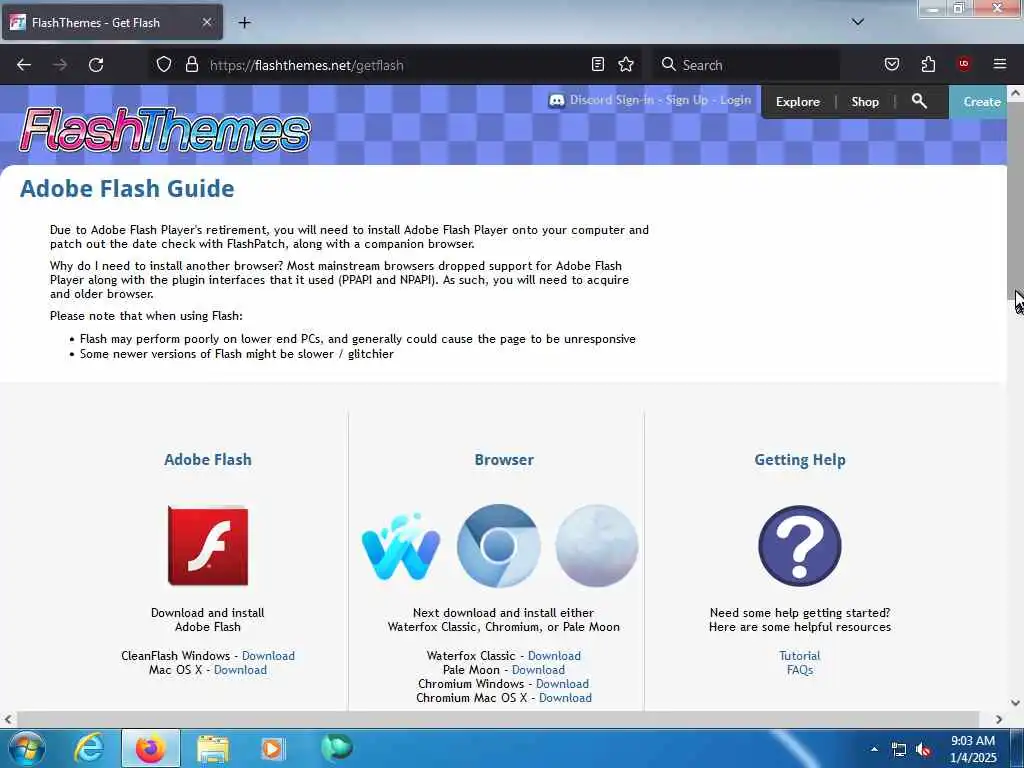Viewport: 1024px width, 768px height.
Task: Reload the page with the refresh icon
Action: (96, 65)
